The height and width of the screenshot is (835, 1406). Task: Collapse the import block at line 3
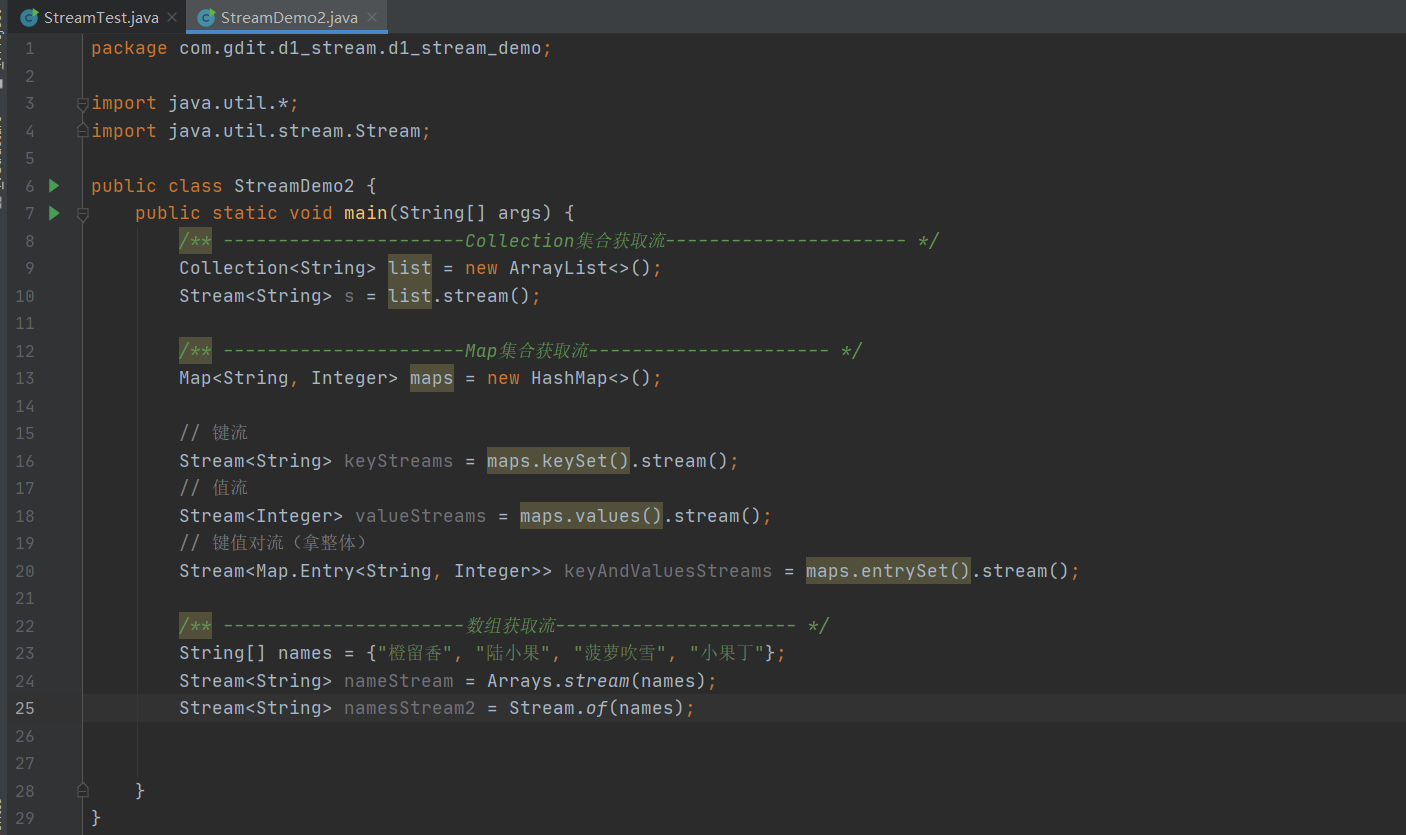[82, 104]
